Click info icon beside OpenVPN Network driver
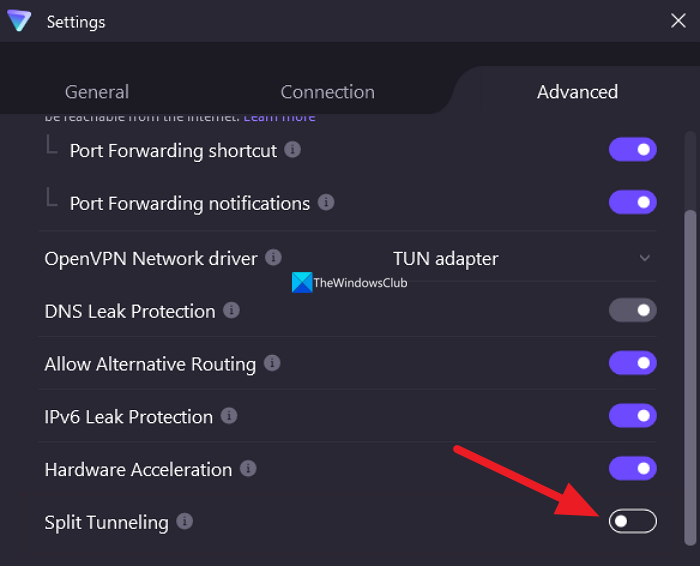The width and height of the screenshot is (700, 566). coord(273,258)
